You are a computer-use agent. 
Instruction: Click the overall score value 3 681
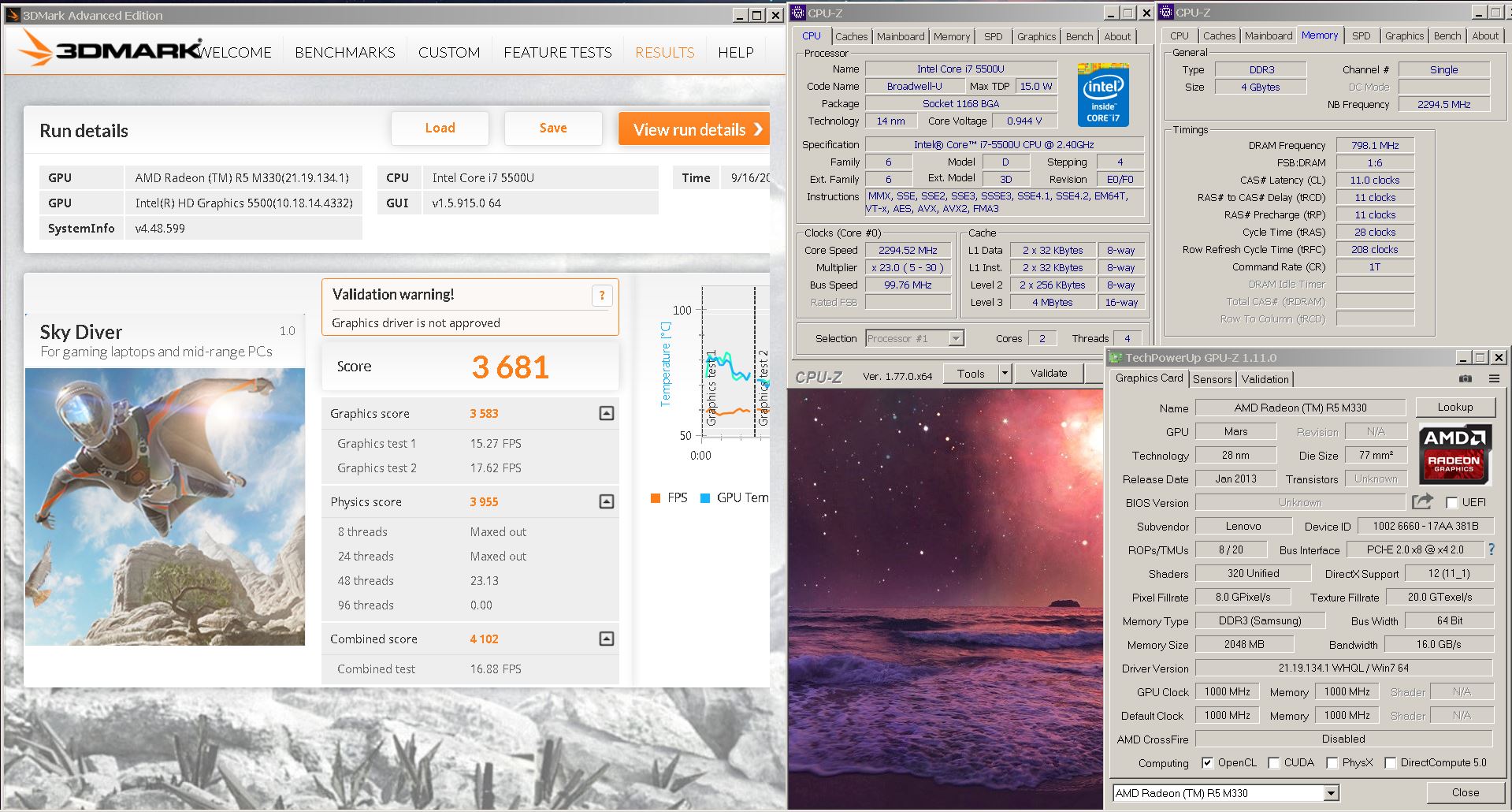click(511, 367)
